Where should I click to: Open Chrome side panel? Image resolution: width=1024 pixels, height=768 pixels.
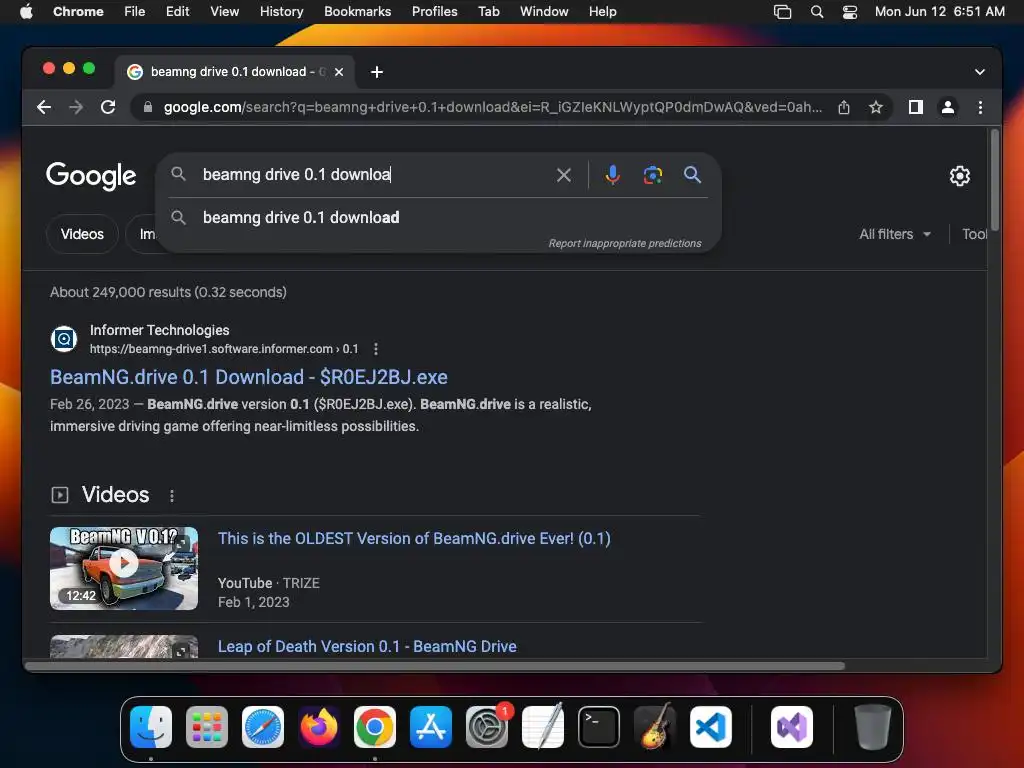(x=916, y=107)
